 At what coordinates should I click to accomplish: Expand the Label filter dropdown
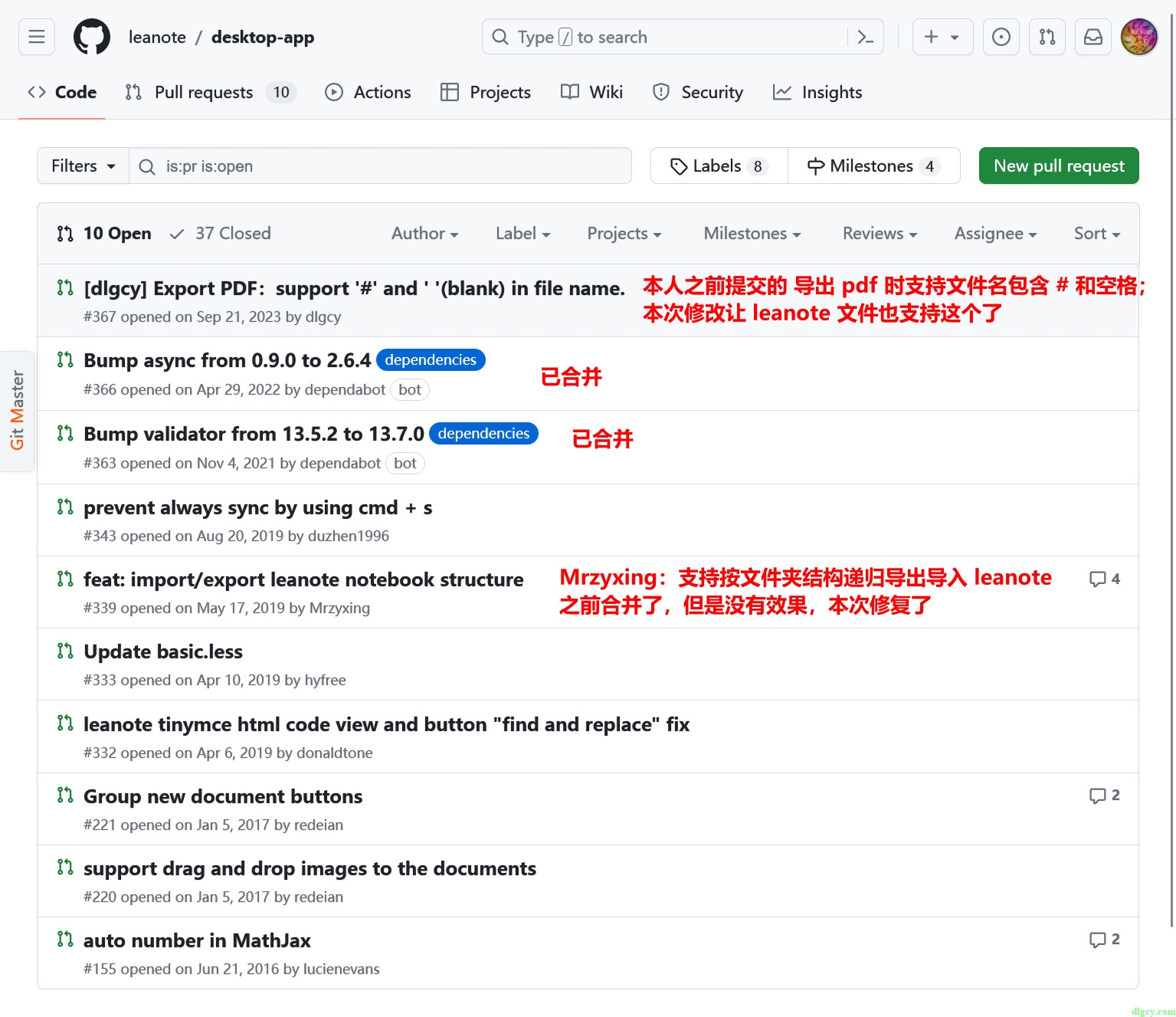click(522, 233)
